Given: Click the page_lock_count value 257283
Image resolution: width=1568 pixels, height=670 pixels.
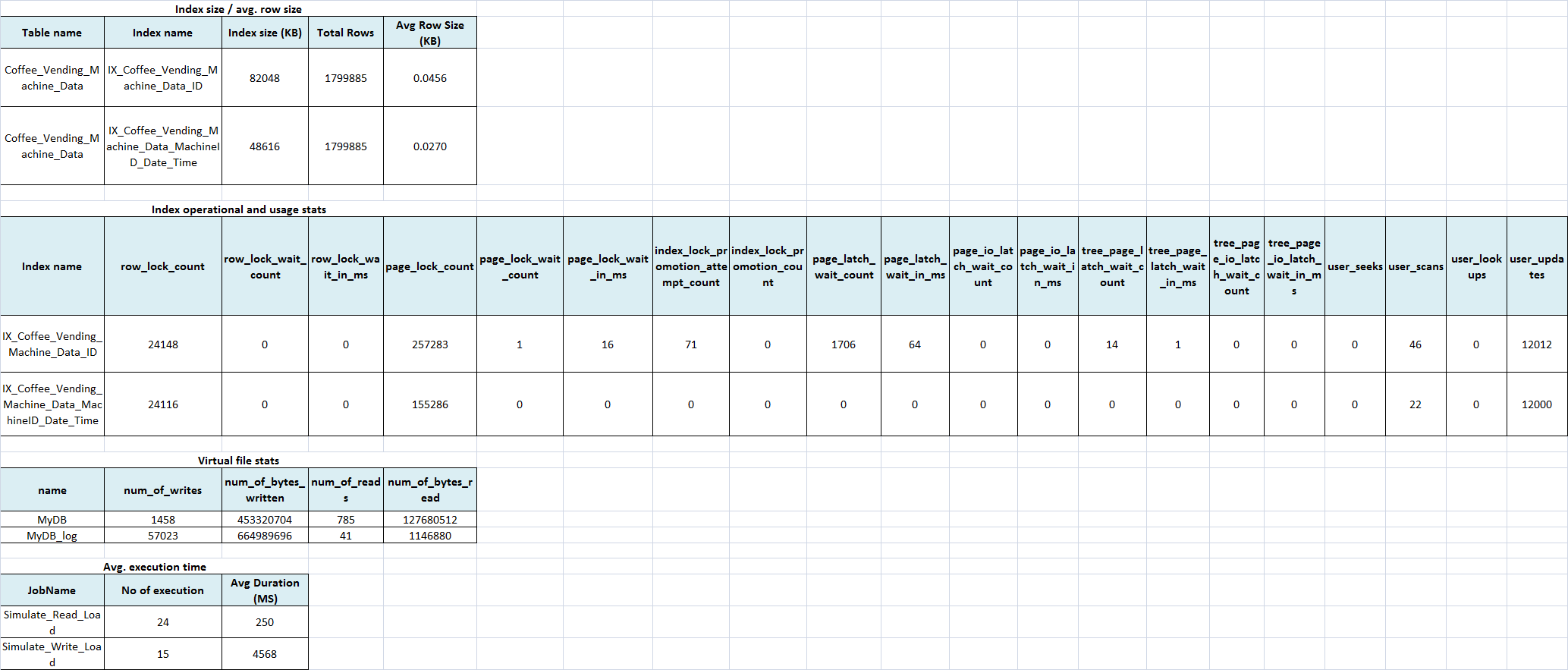Looking at the screenshot, I should [x=429, y=344].
